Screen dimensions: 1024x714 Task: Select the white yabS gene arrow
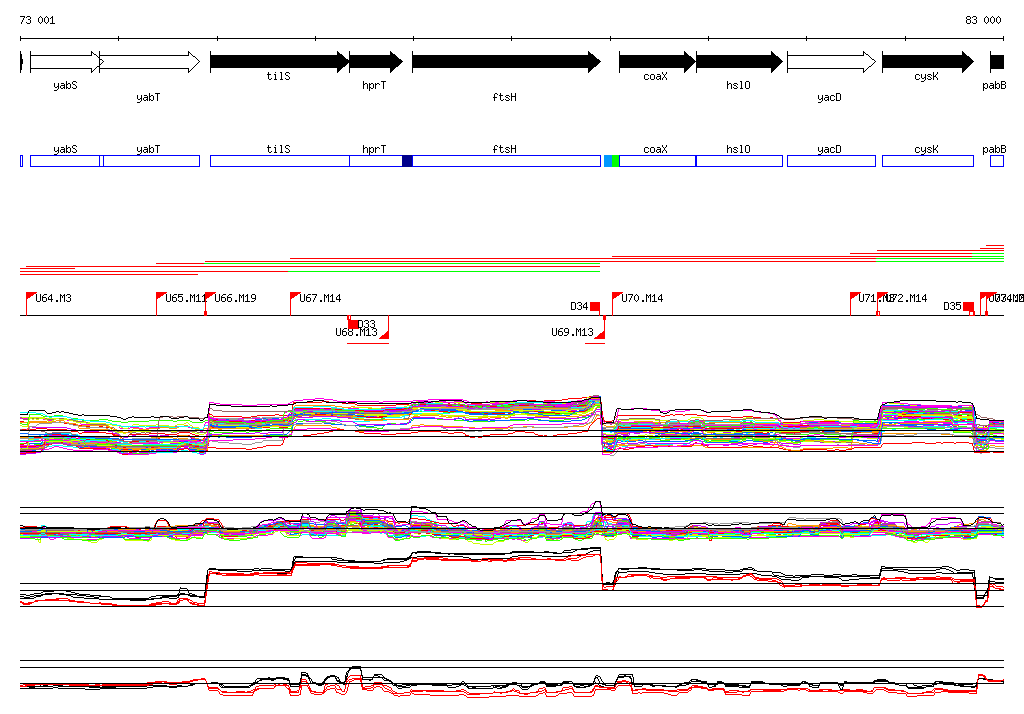[x=65, y=62]
